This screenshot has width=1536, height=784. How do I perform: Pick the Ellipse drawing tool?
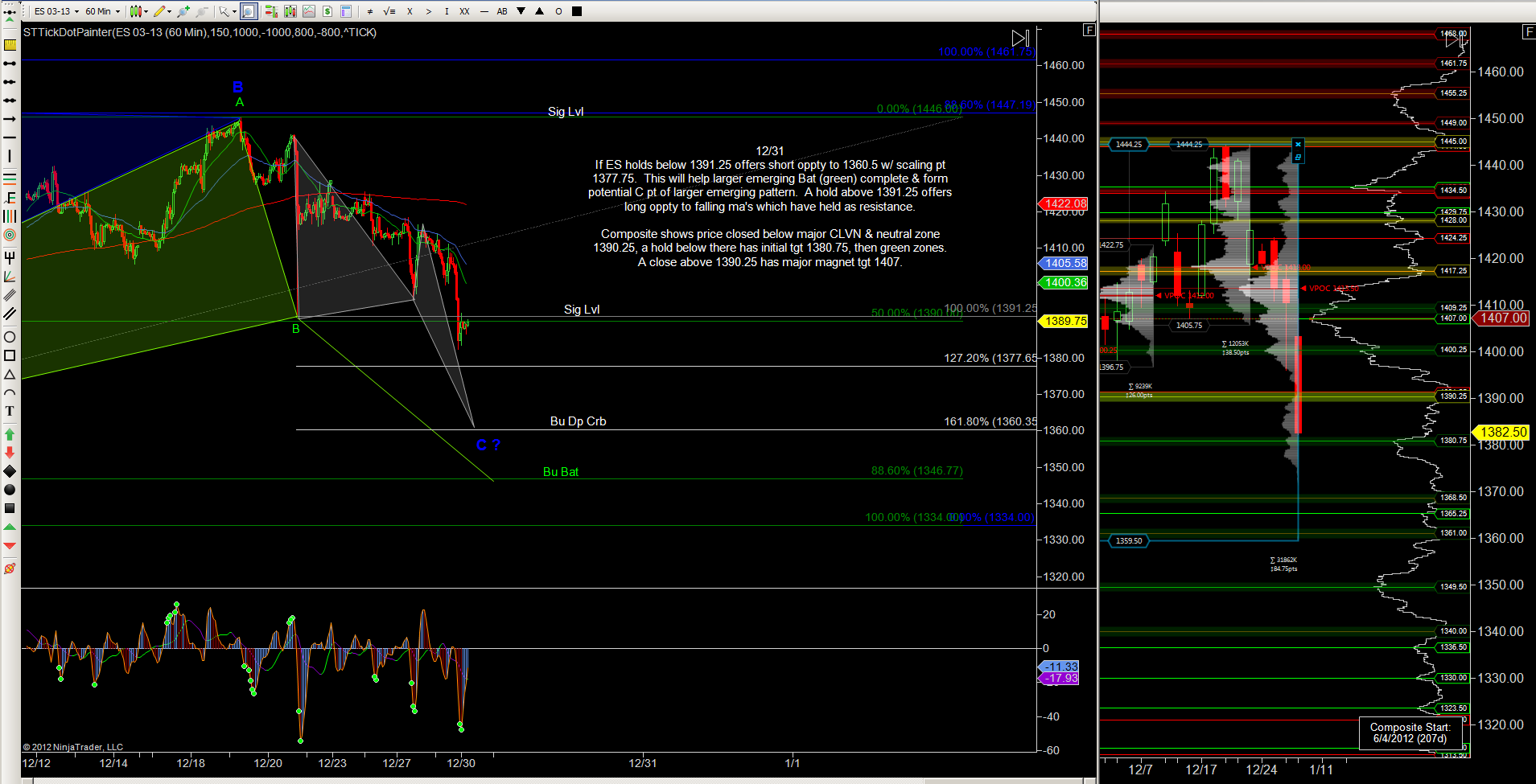[10, 336]
